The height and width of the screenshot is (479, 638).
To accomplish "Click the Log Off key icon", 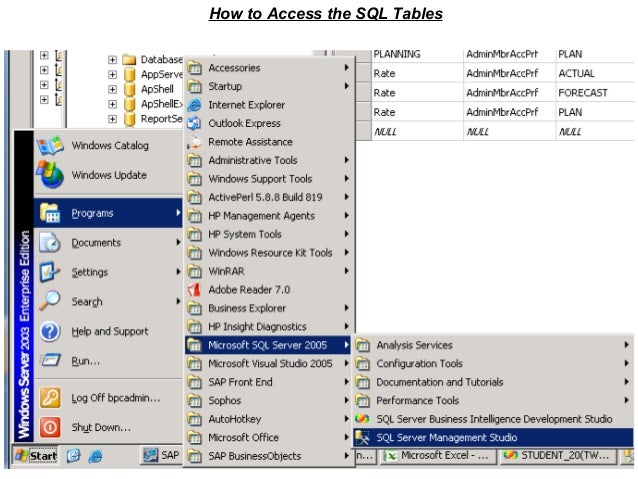I will point(50,398).
